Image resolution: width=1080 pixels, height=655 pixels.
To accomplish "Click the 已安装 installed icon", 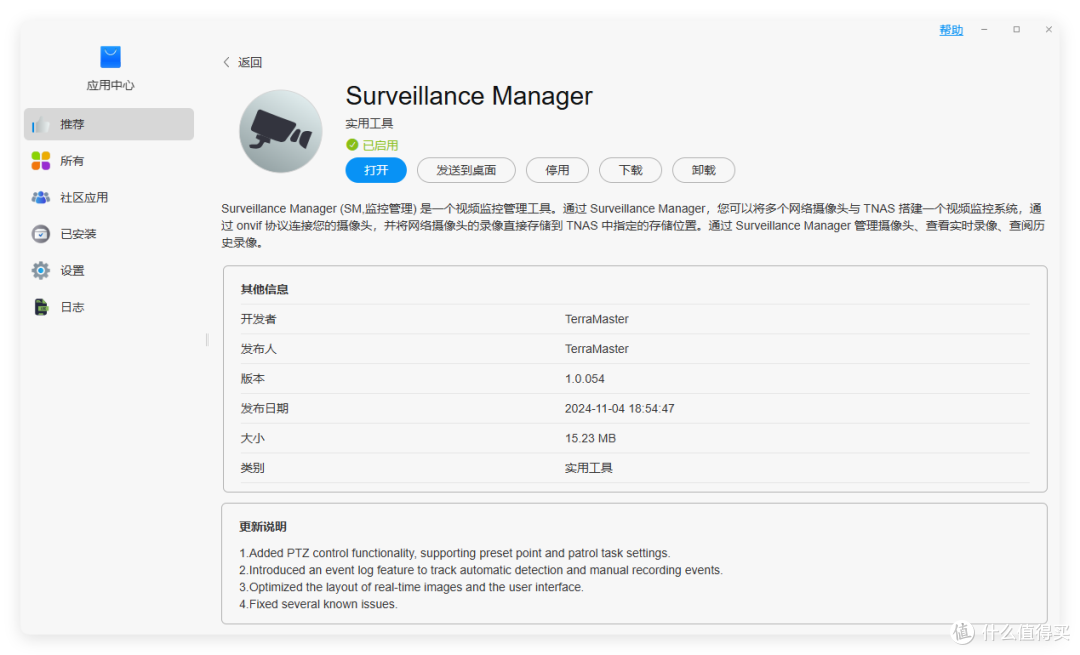I will coord(41,234).
